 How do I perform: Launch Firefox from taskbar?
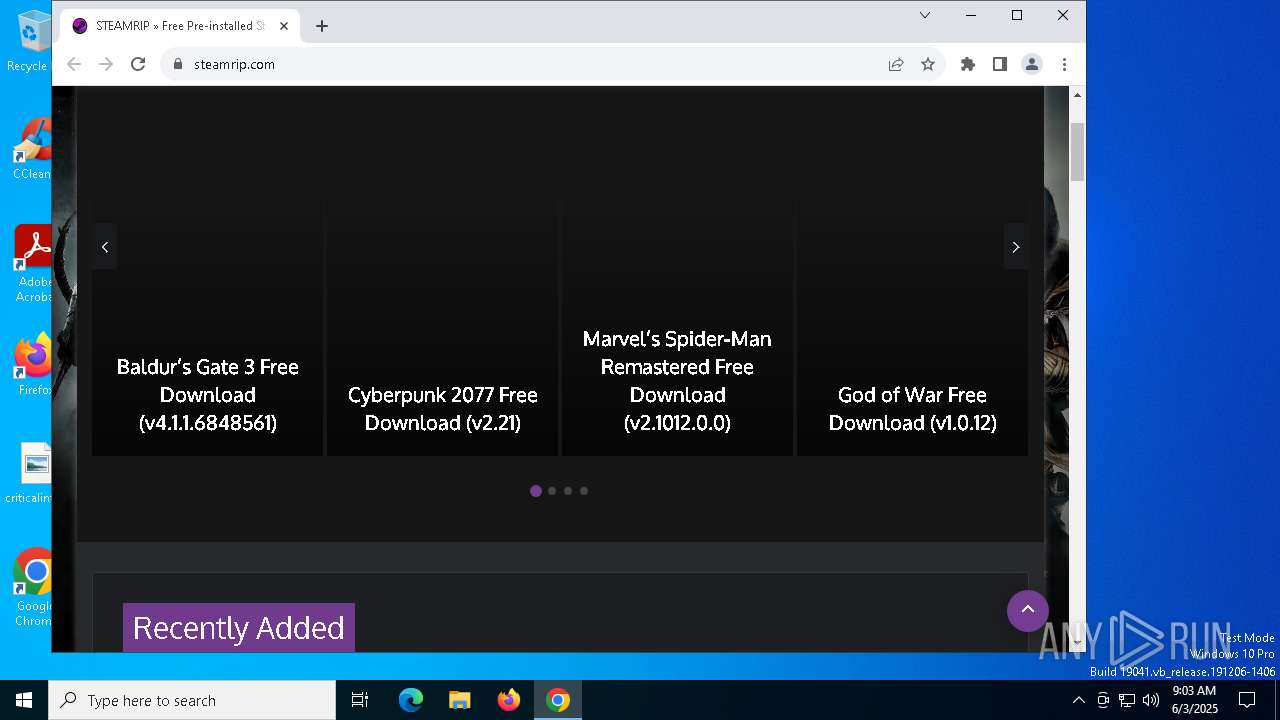pos(508,700)
